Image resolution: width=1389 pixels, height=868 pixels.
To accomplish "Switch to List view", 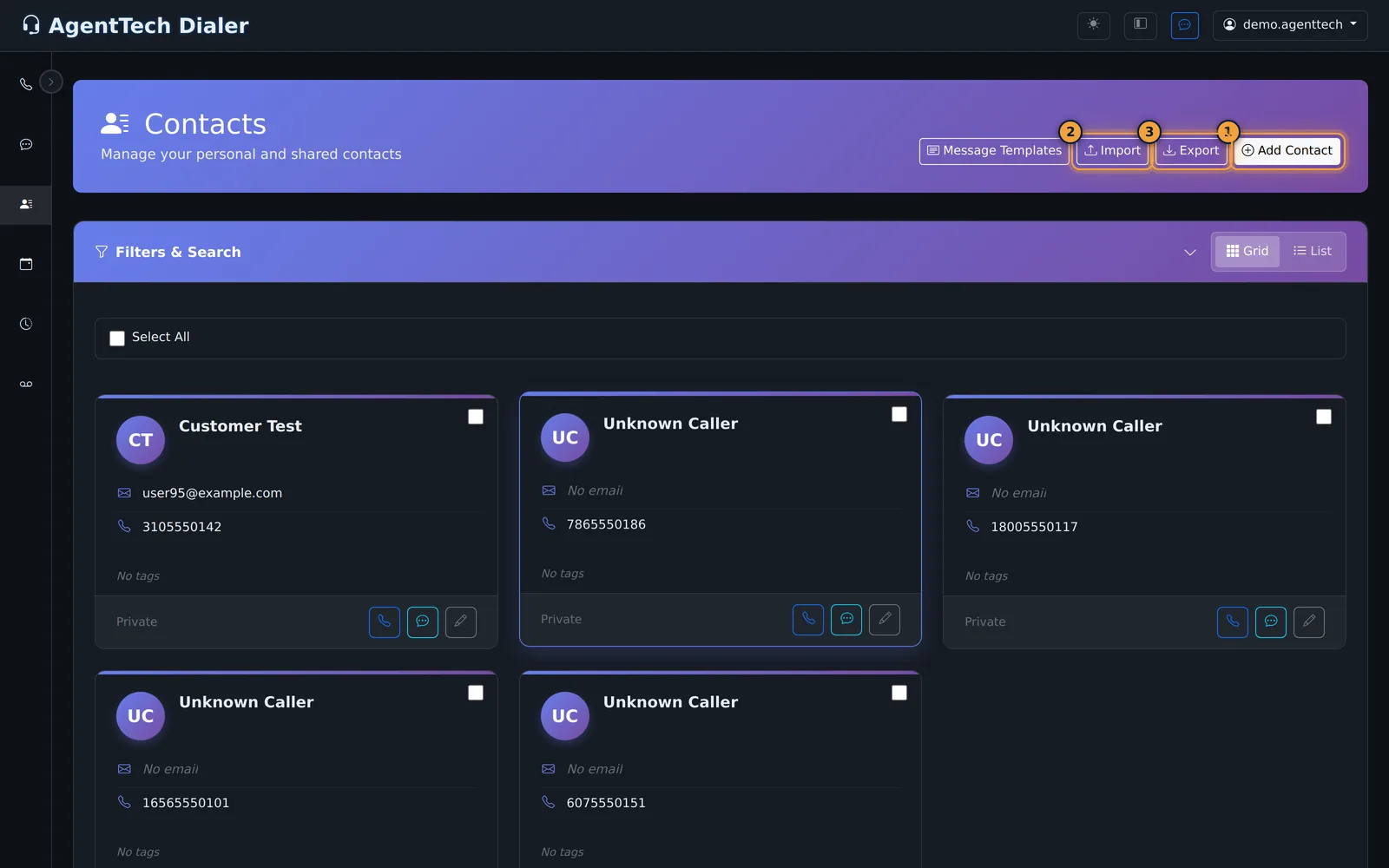I will click(x=1312, y=252).
